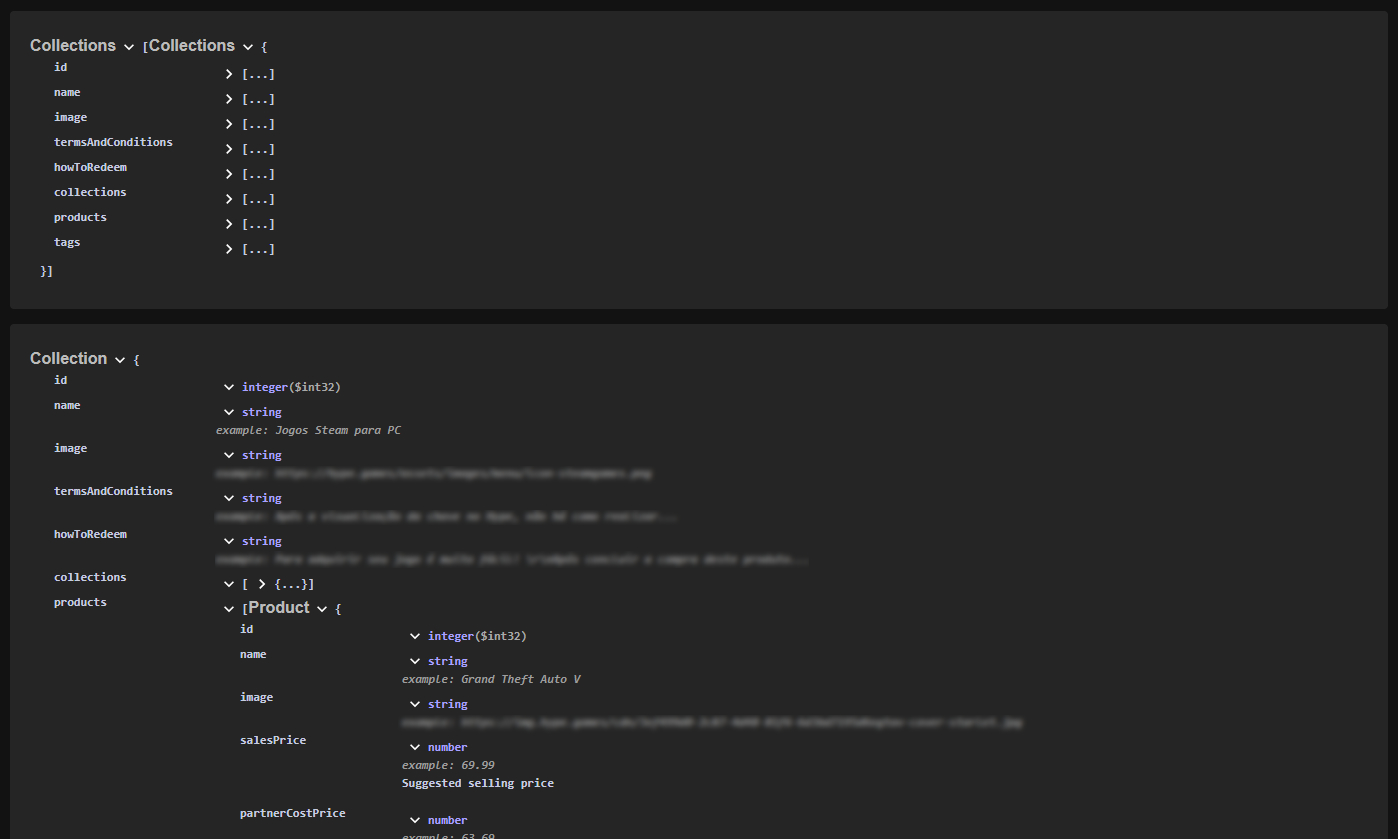Expand the name property in Collections array
Image resolution: width=1398 pixels, height=839 pixels.
229,99
